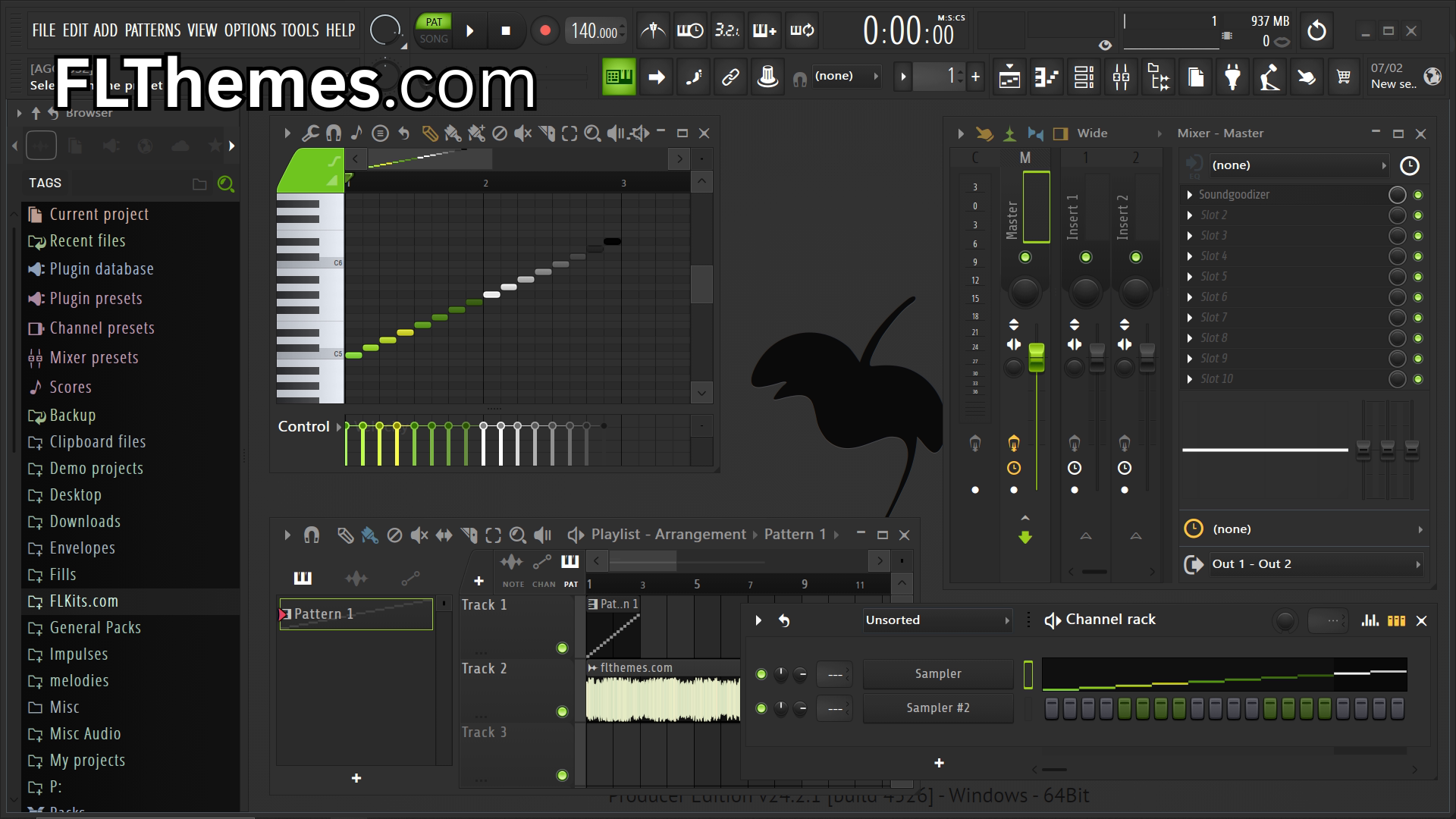Open step sequencer icon in Channel rack
1456x819 pixels.
[x=1396, y=620]
